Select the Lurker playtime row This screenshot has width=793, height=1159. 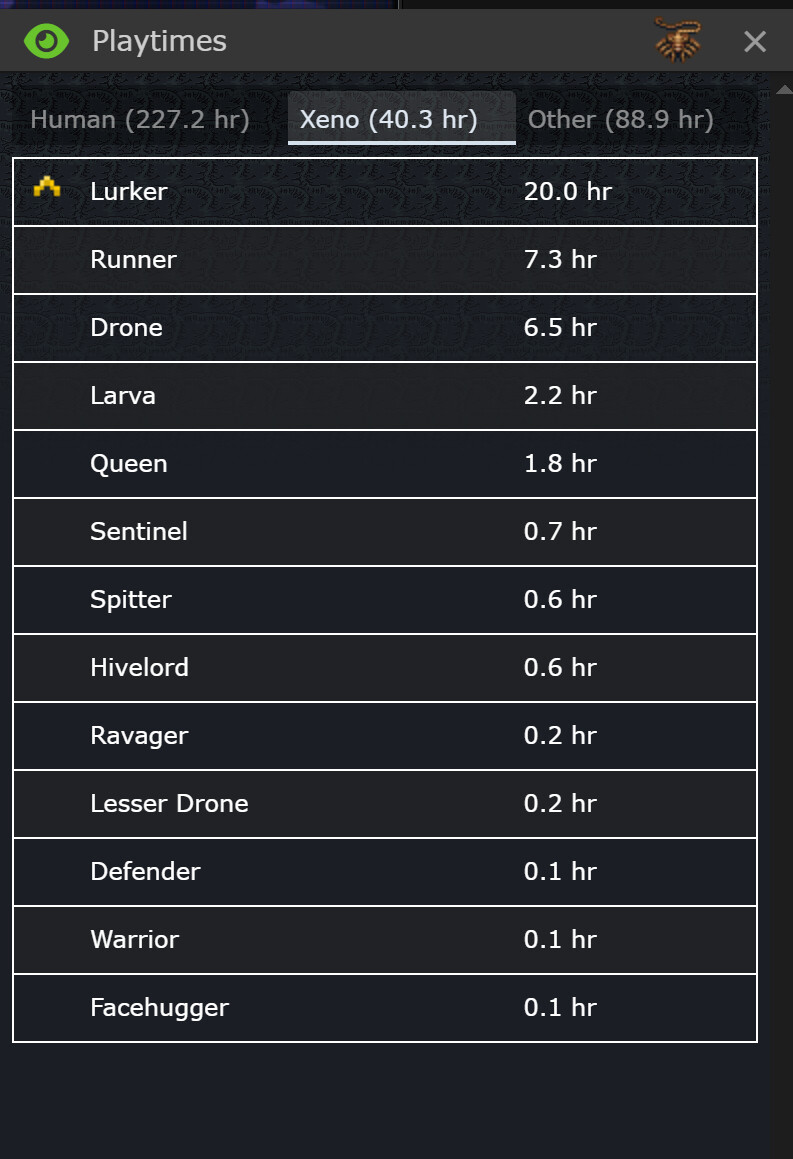pos(385,192)
